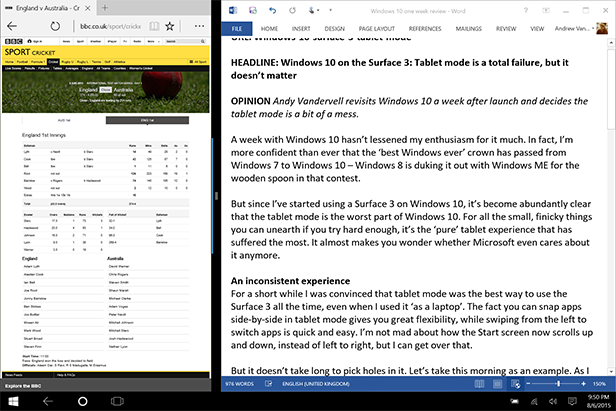The width and height of the screenshot is (616, 411).
Task: Click English (United Kingdom) language indicator
Action: tap(316, 384)
